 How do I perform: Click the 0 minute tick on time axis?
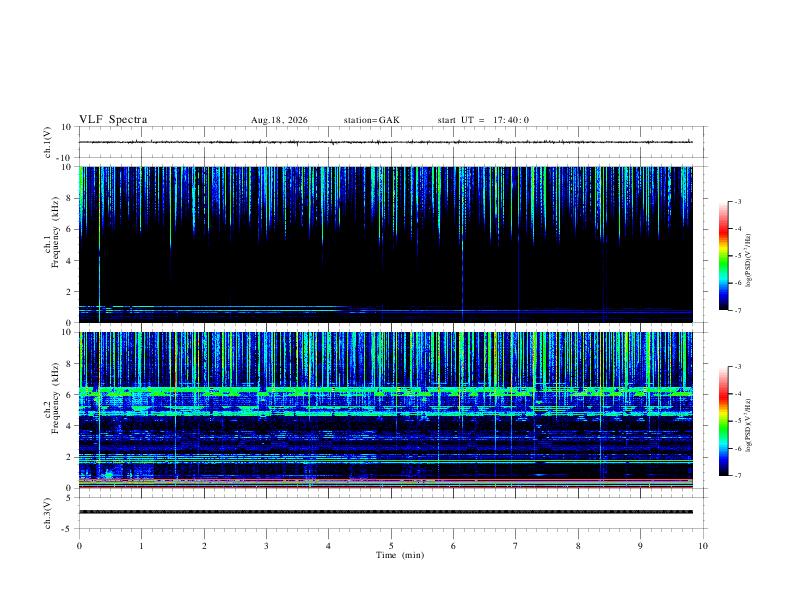click(x=79, y=546)
